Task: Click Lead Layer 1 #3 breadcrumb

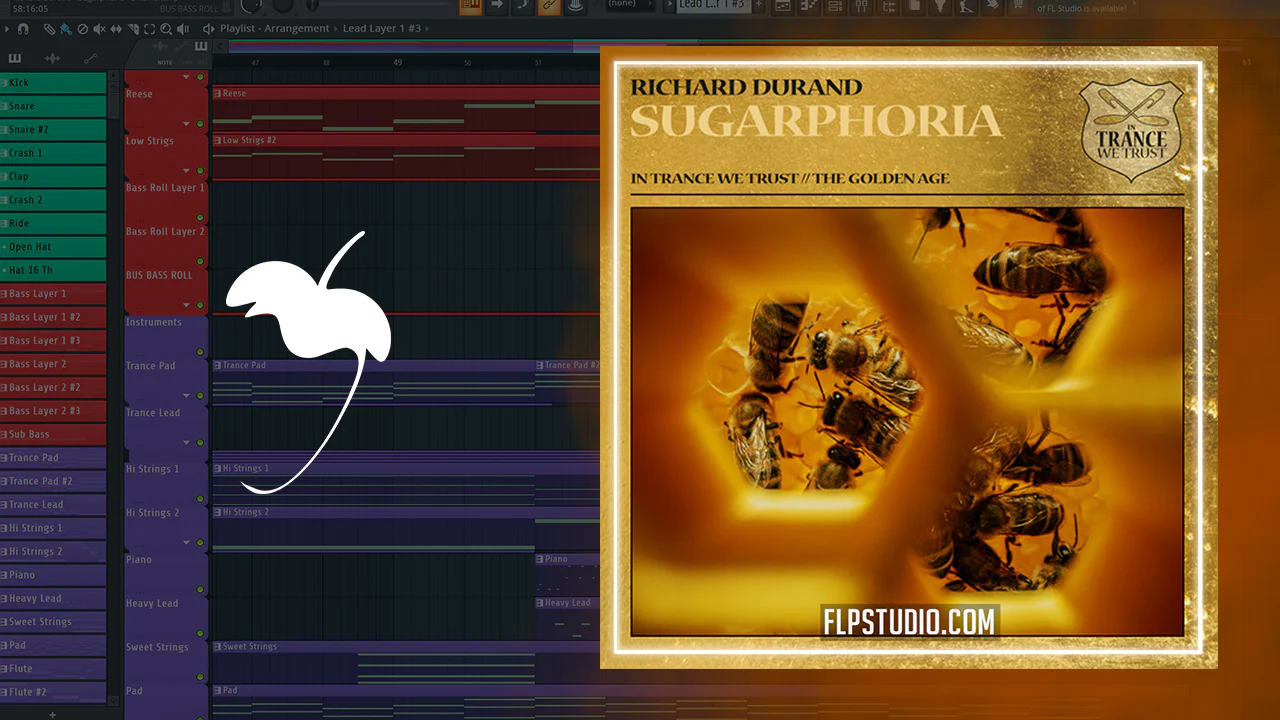Action: click(382, 29)
